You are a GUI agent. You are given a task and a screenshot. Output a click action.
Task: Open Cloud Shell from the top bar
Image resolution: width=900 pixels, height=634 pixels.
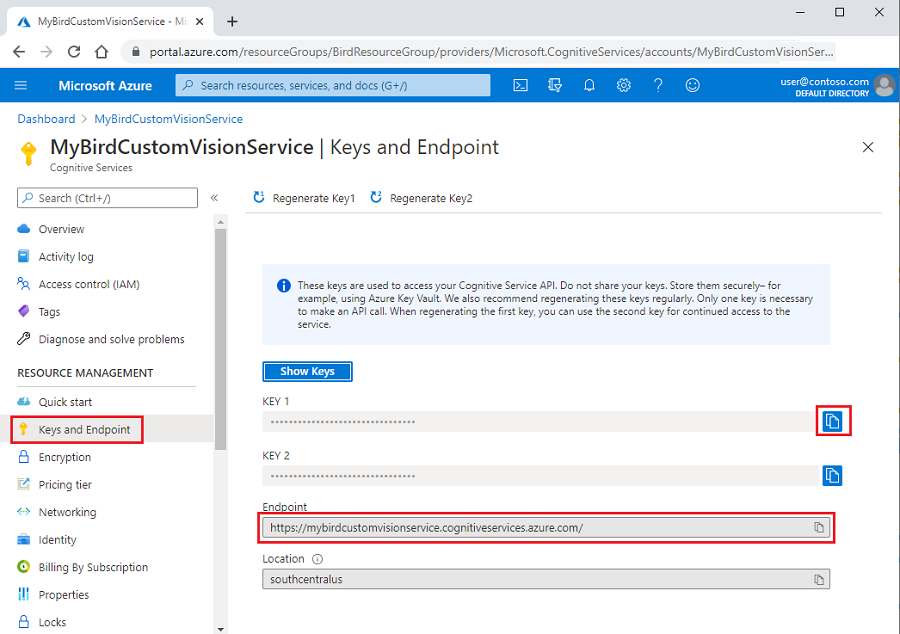pyautogui.click(x=520, y=85)
